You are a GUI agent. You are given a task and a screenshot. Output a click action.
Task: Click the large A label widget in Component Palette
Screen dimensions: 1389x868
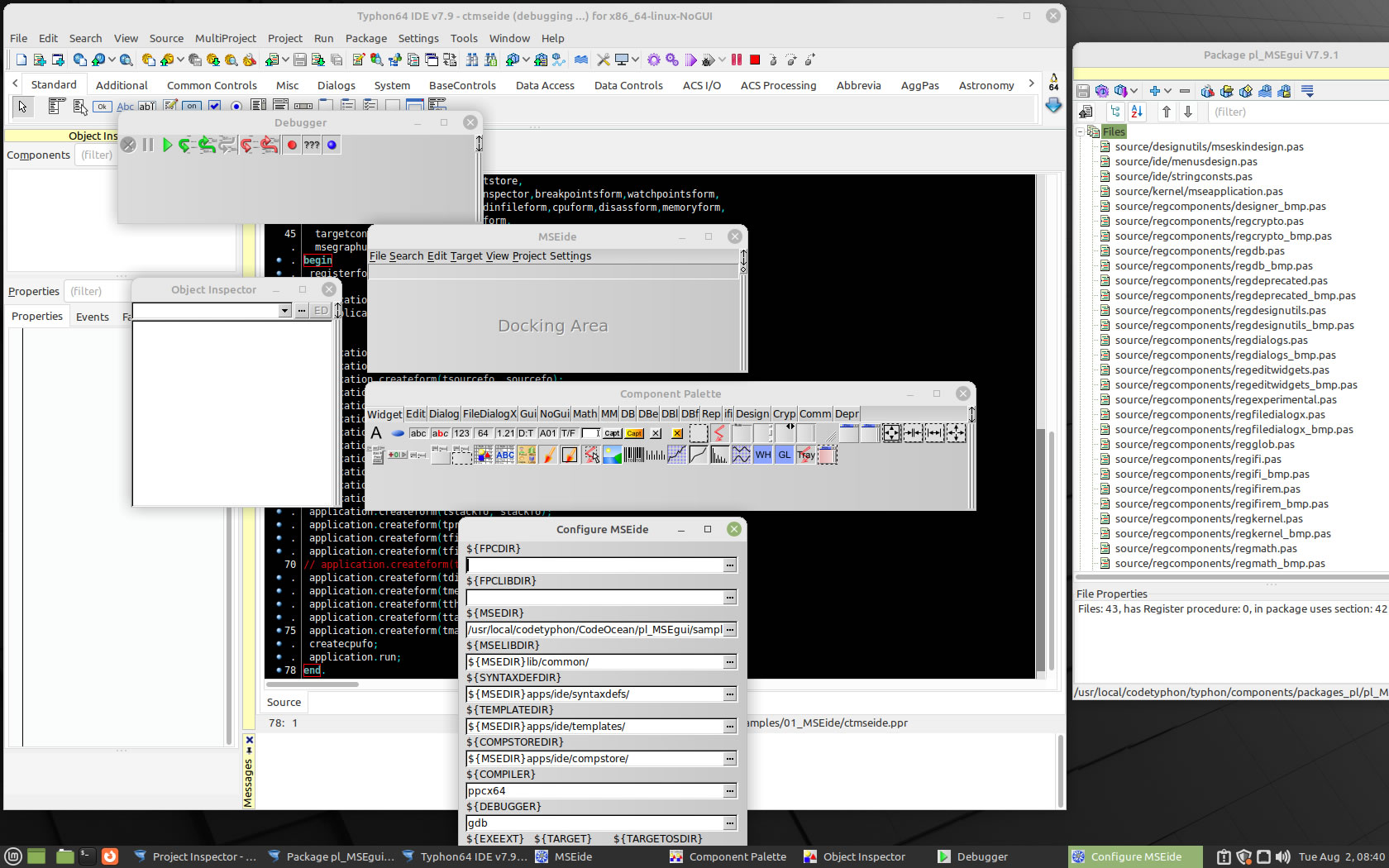376,433
